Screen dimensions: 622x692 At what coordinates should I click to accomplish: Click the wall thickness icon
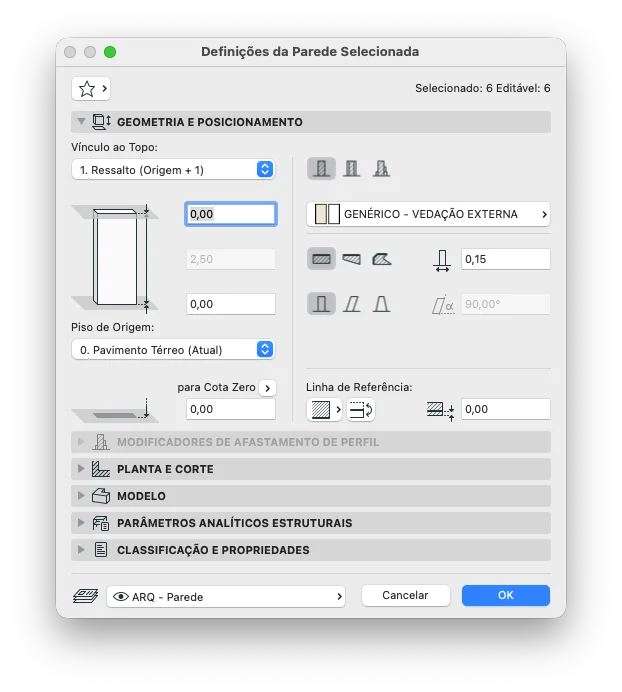pyautogui.click(x=442, y=260)
